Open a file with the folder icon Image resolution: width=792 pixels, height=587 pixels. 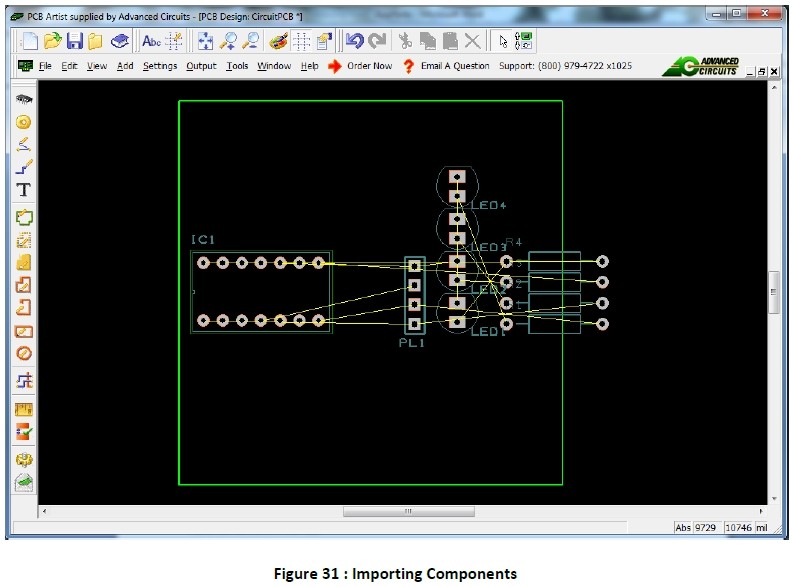pyautogui.click(x=52, y=41)
